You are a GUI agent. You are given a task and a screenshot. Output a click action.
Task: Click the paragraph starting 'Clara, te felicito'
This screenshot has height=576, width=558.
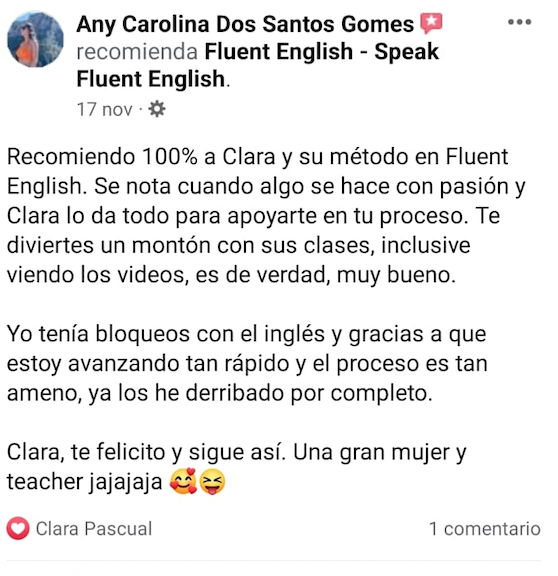tap(237, 467)
